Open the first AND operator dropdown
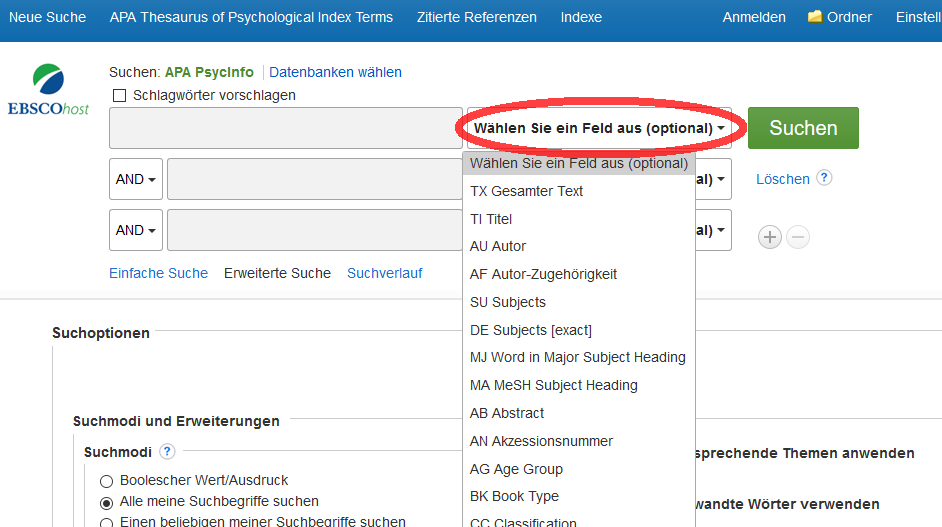The width and height of the screenshot is (942, 527). pyautogui.click(x=136, y=180)
